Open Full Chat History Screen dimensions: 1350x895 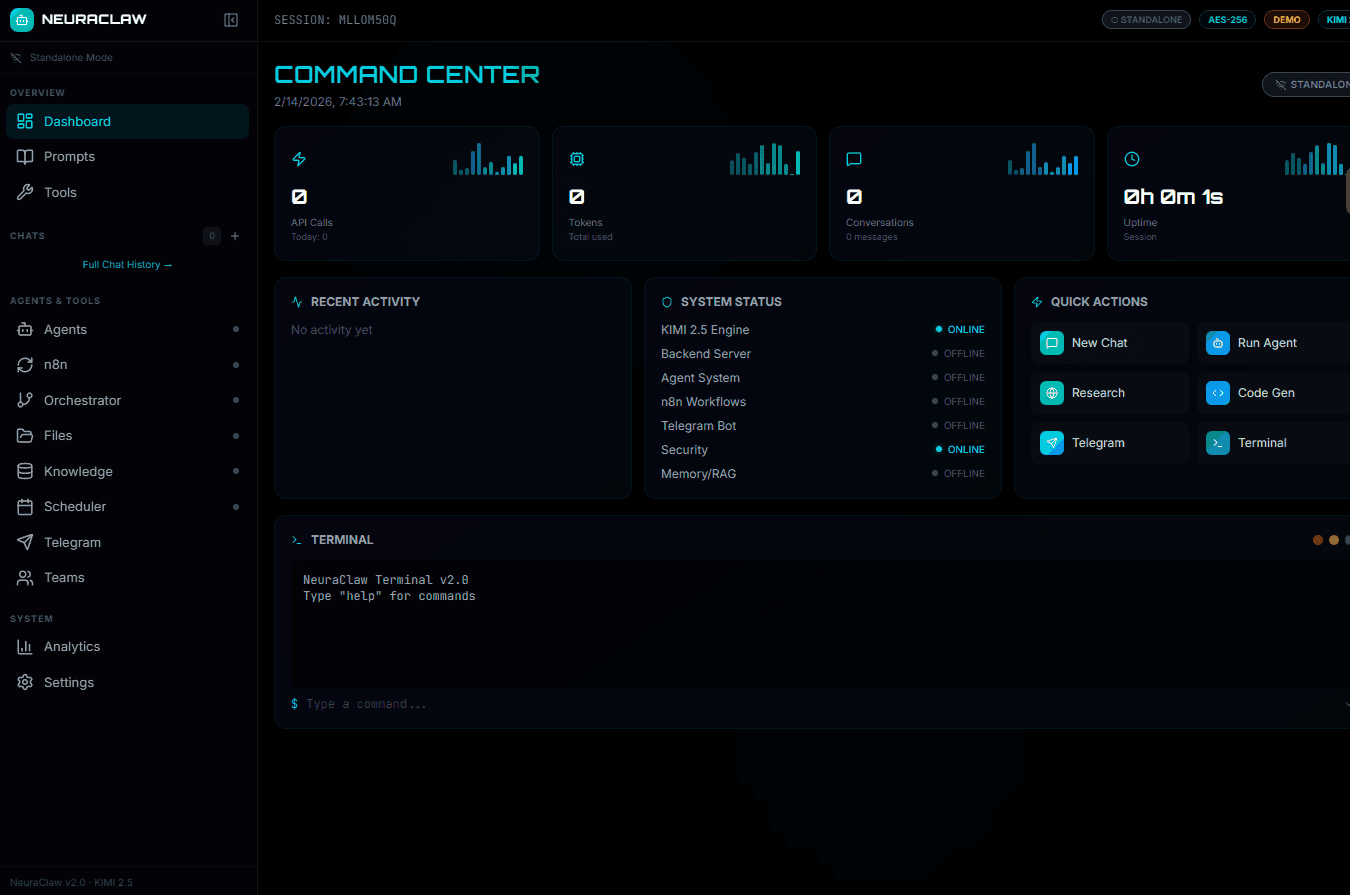pyautogui.click(x=127, y=263)
